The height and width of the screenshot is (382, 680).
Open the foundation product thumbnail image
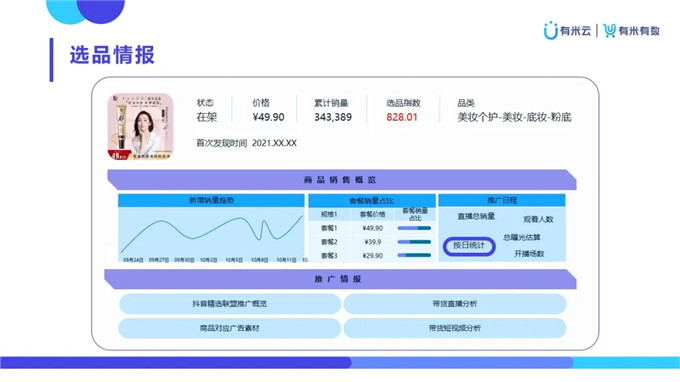coord(141,126)
